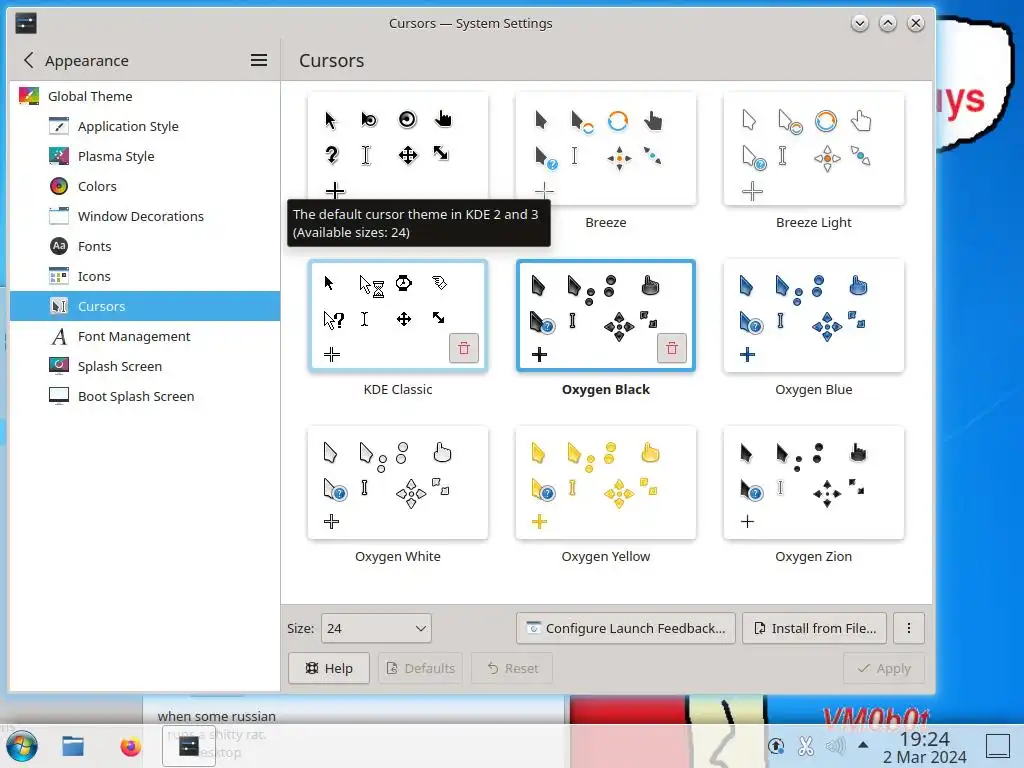This screenshot has width=1024, height=768.
Task: Click the Cursors sidebar icon
Action: click(59, 306)
